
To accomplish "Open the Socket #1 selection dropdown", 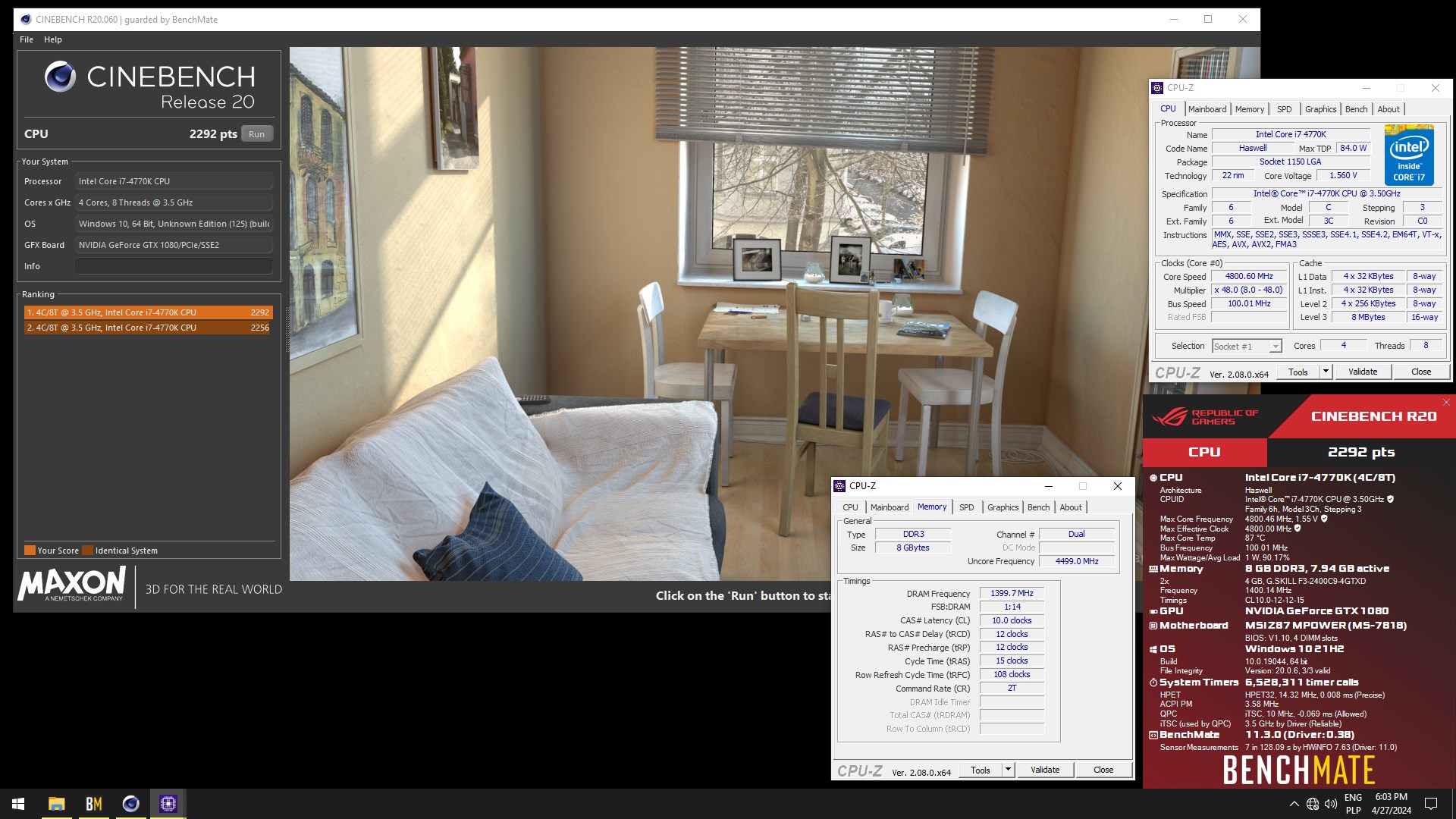I will (1247, 347).
